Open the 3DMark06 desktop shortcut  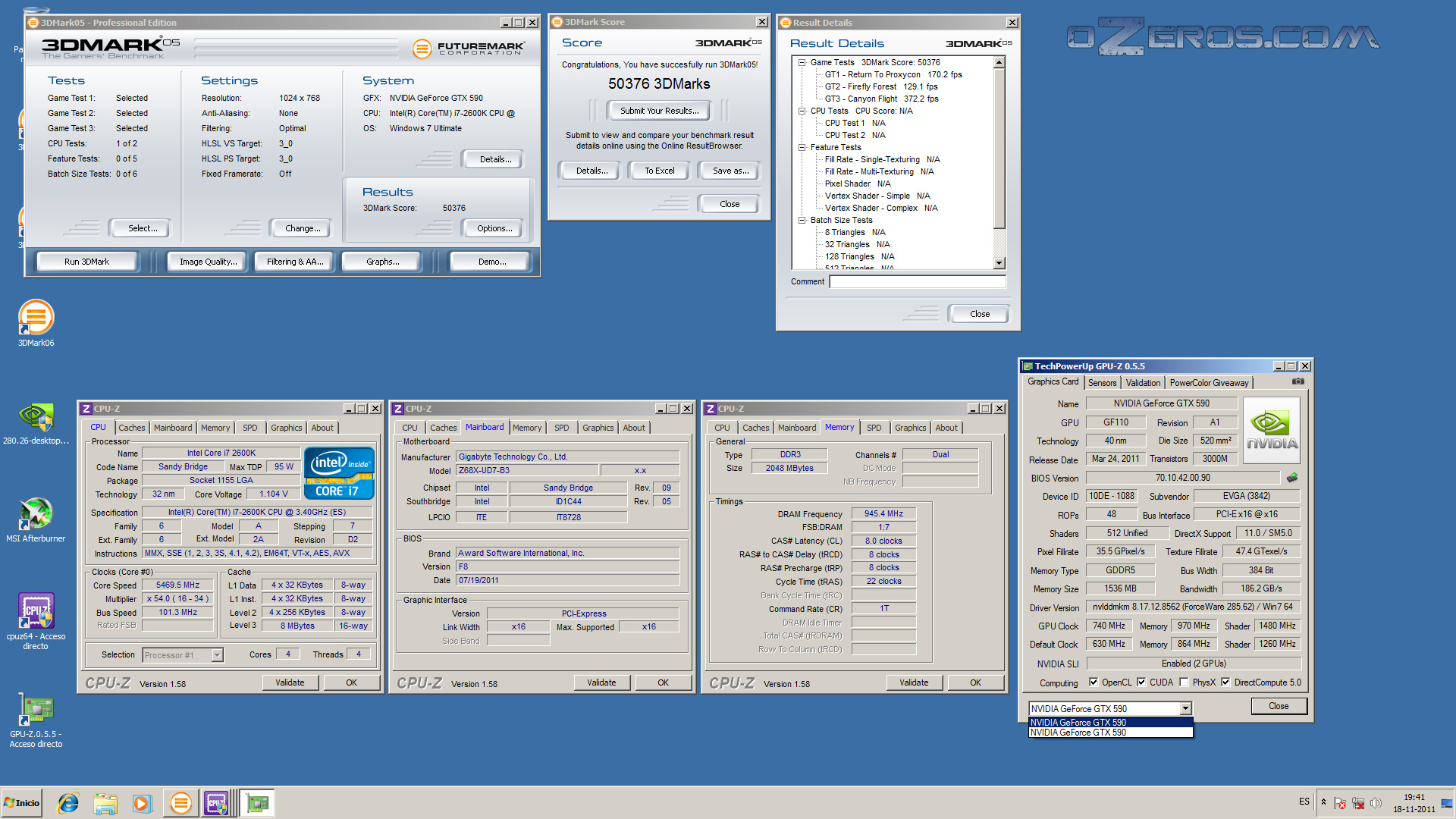click(36, 323)
